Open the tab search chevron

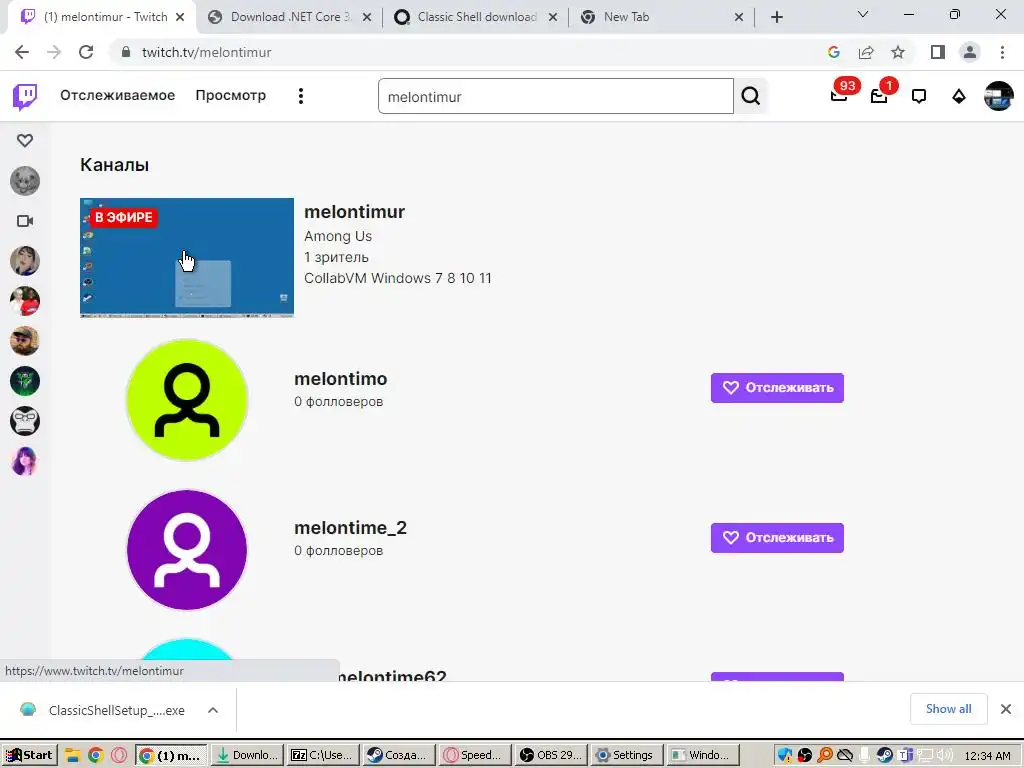coord(863,14)
